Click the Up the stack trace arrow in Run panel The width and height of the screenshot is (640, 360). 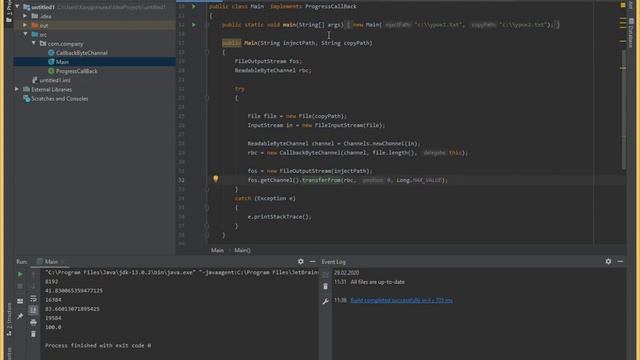click(x=33, y=274)
